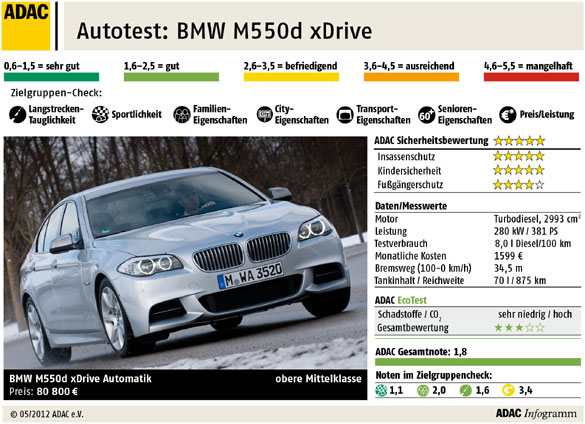Click the Preis/Leistung euro icon
Viewport: 585px width, 424px height.
point(507,115)
